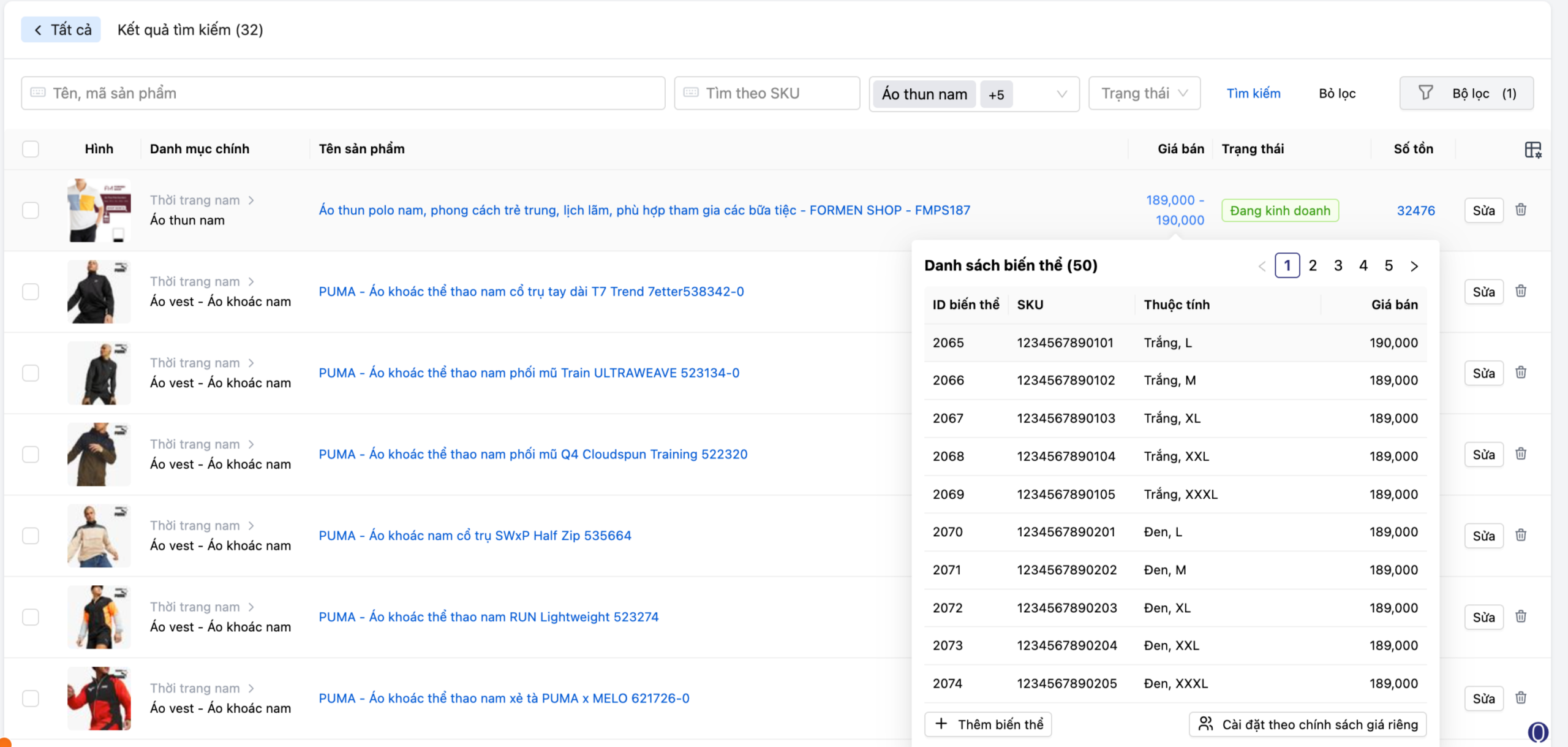Viewport: 1568px width, 747px height.
Task: Click the Tìm kiếm search link
Action: pos(1253,93)
